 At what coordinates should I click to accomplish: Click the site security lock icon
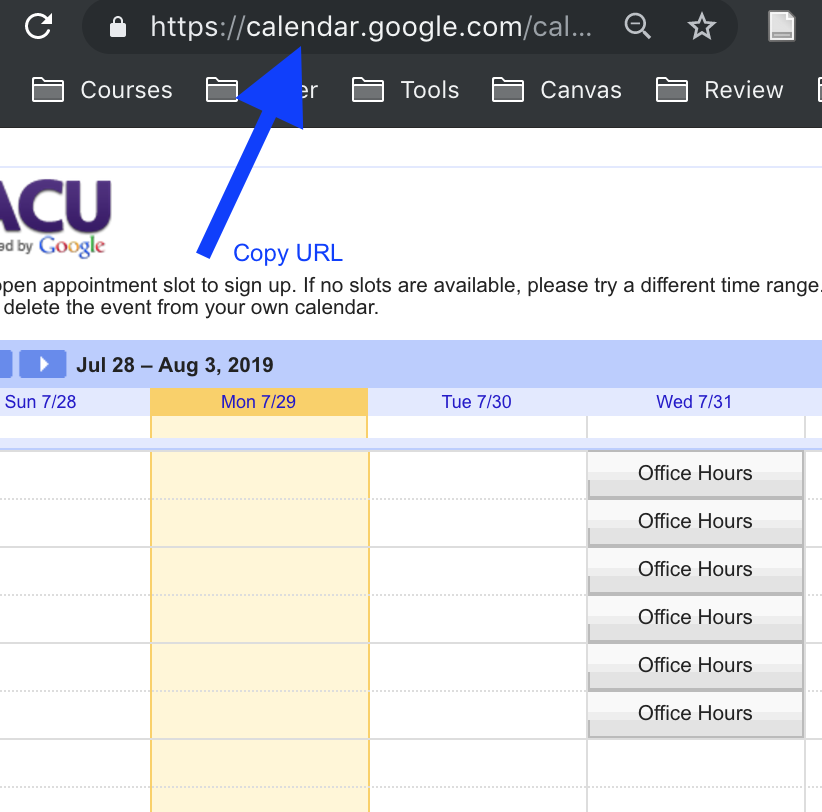(x=118, y=27)
